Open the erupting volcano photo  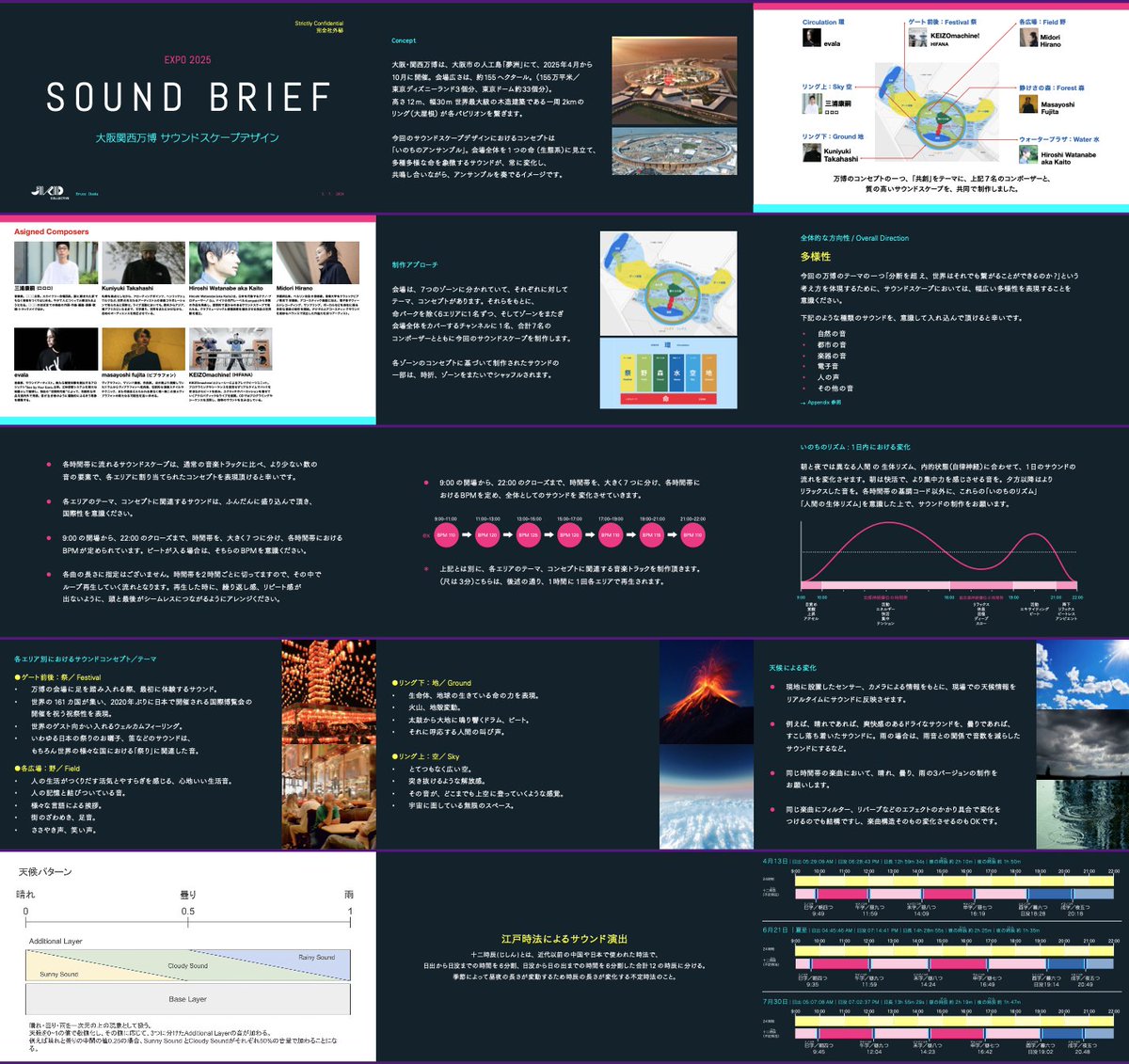[x=707, y=691]
